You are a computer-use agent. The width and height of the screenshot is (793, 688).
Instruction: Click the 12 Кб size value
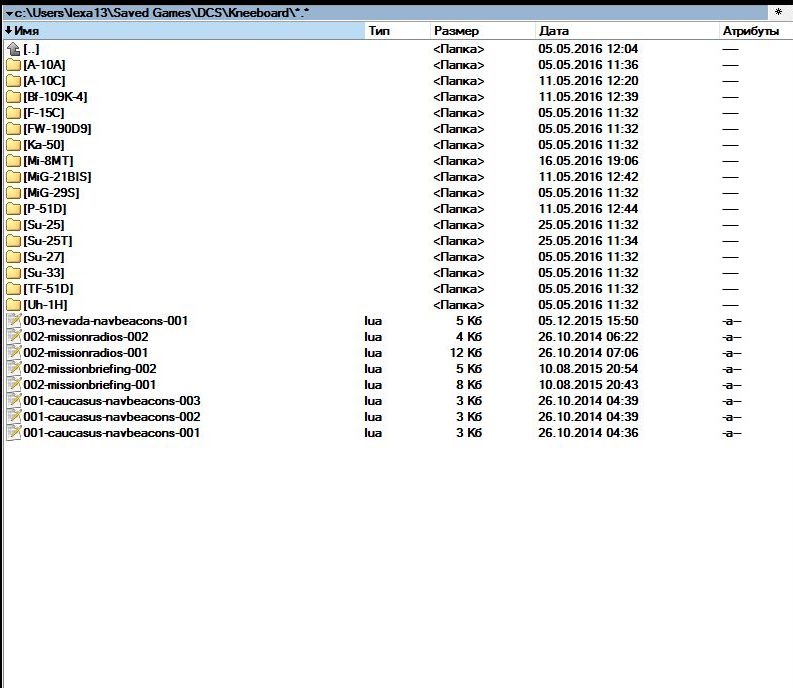tap(466, 353)
